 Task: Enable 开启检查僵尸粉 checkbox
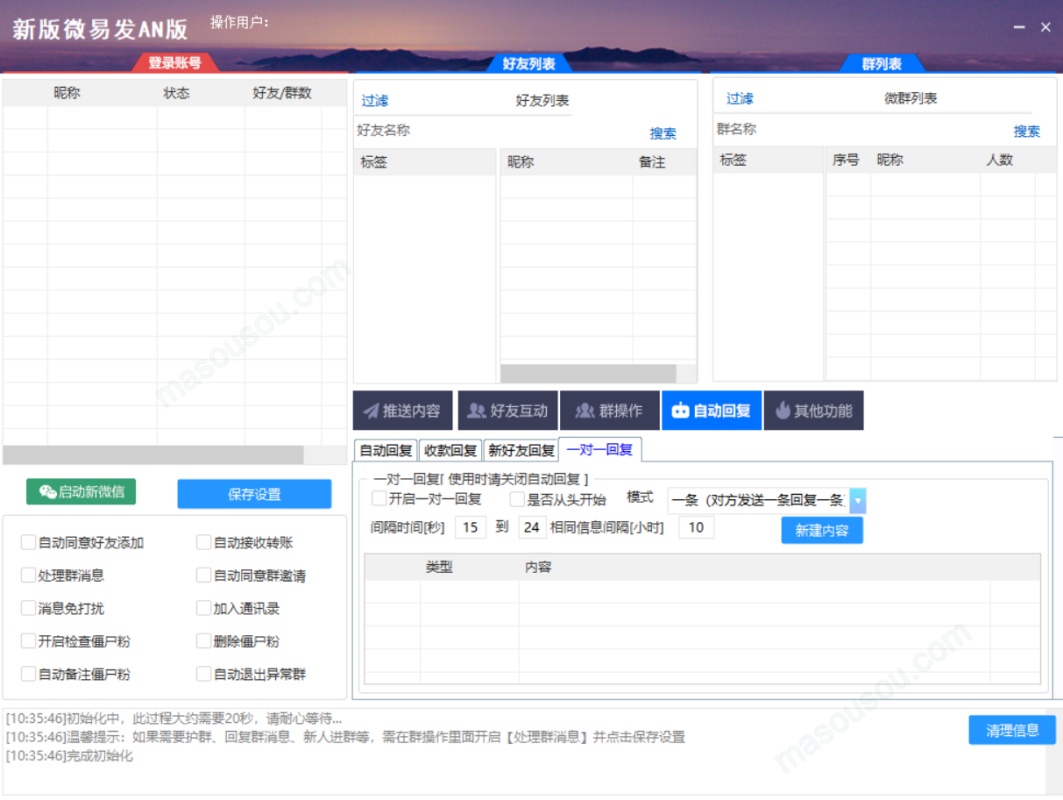(x=28, y=641)
